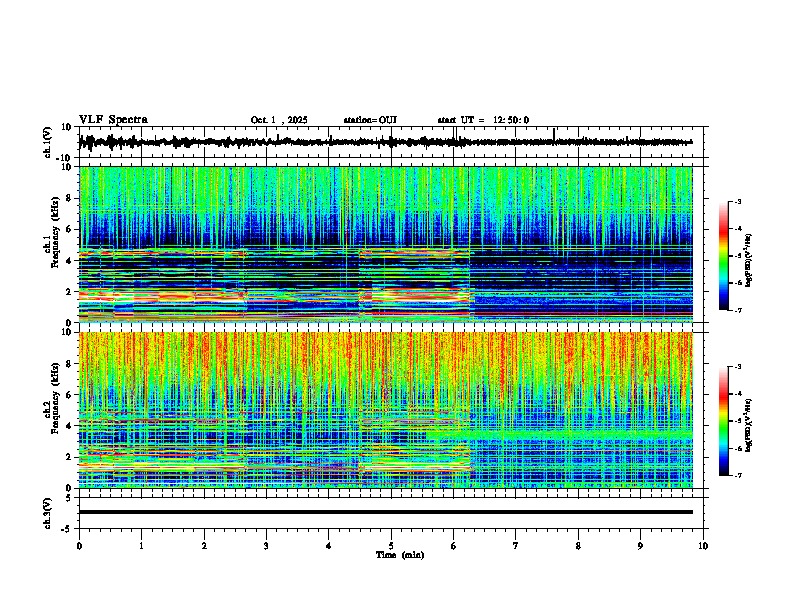Click the ch.1 frequency spectrogram panel

coord(386,244)
